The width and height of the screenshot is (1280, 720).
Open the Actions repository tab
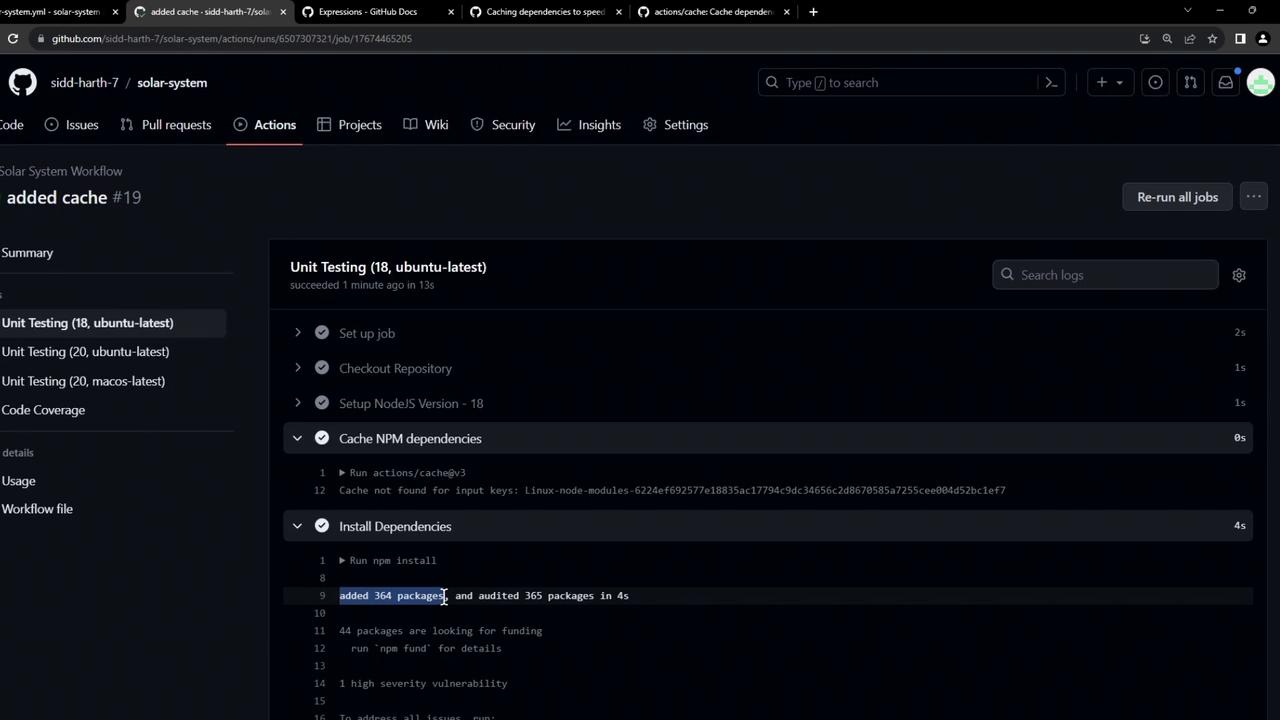click(264, 125)
